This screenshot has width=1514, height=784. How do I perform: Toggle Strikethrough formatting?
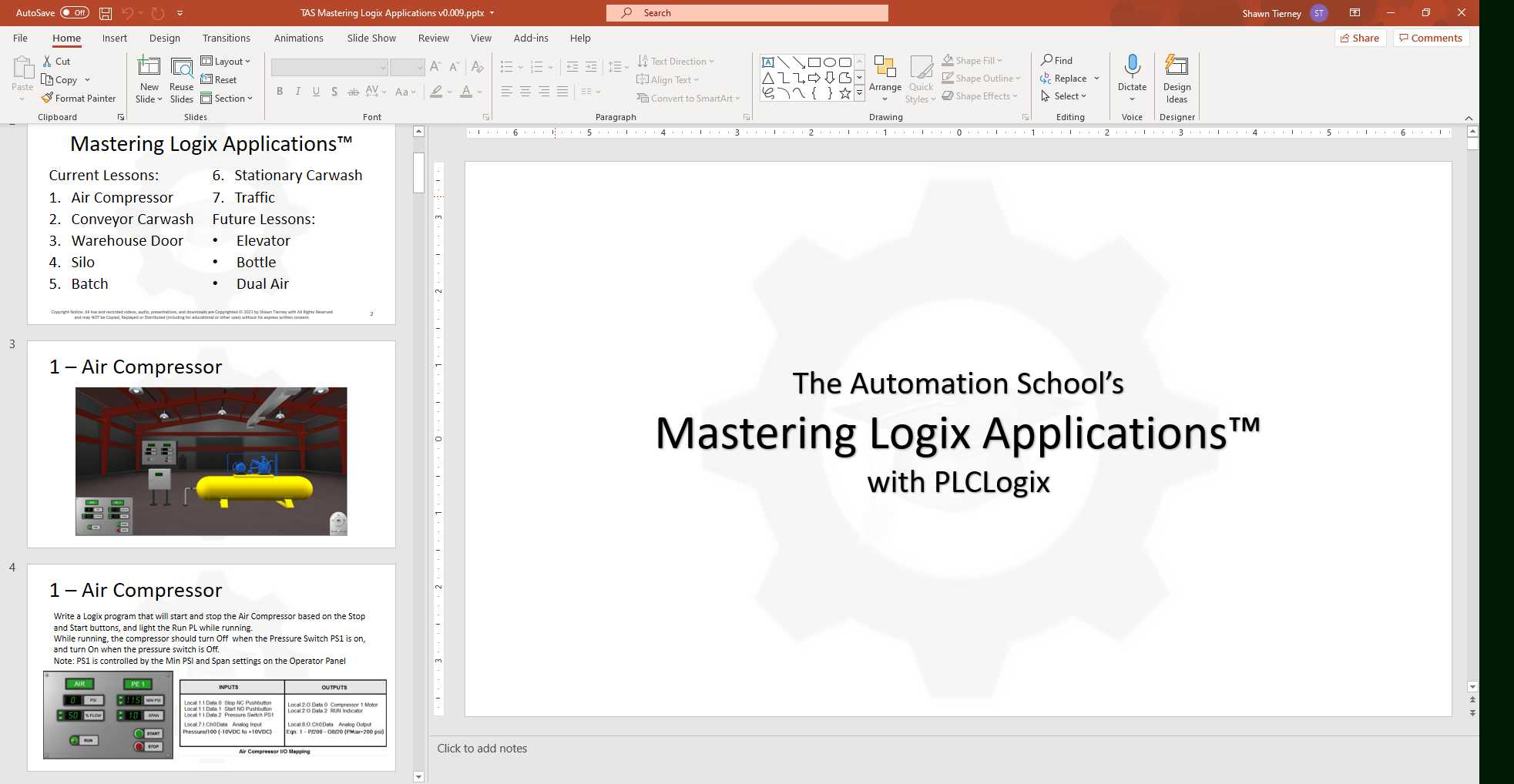click(354, 92)
